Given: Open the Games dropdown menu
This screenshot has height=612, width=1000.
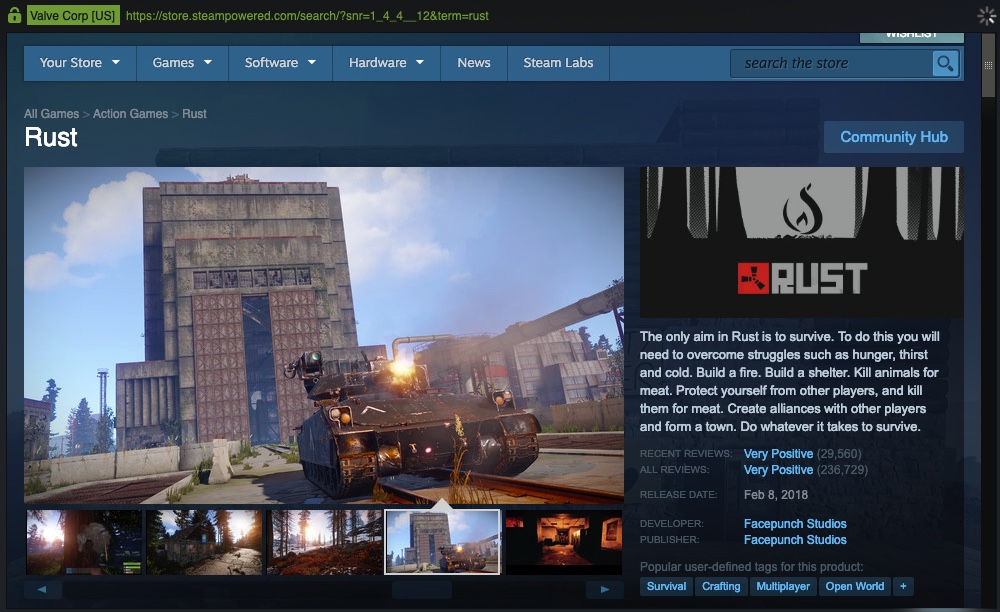Looking at the screenshot, I should click(x=182, y=63).
